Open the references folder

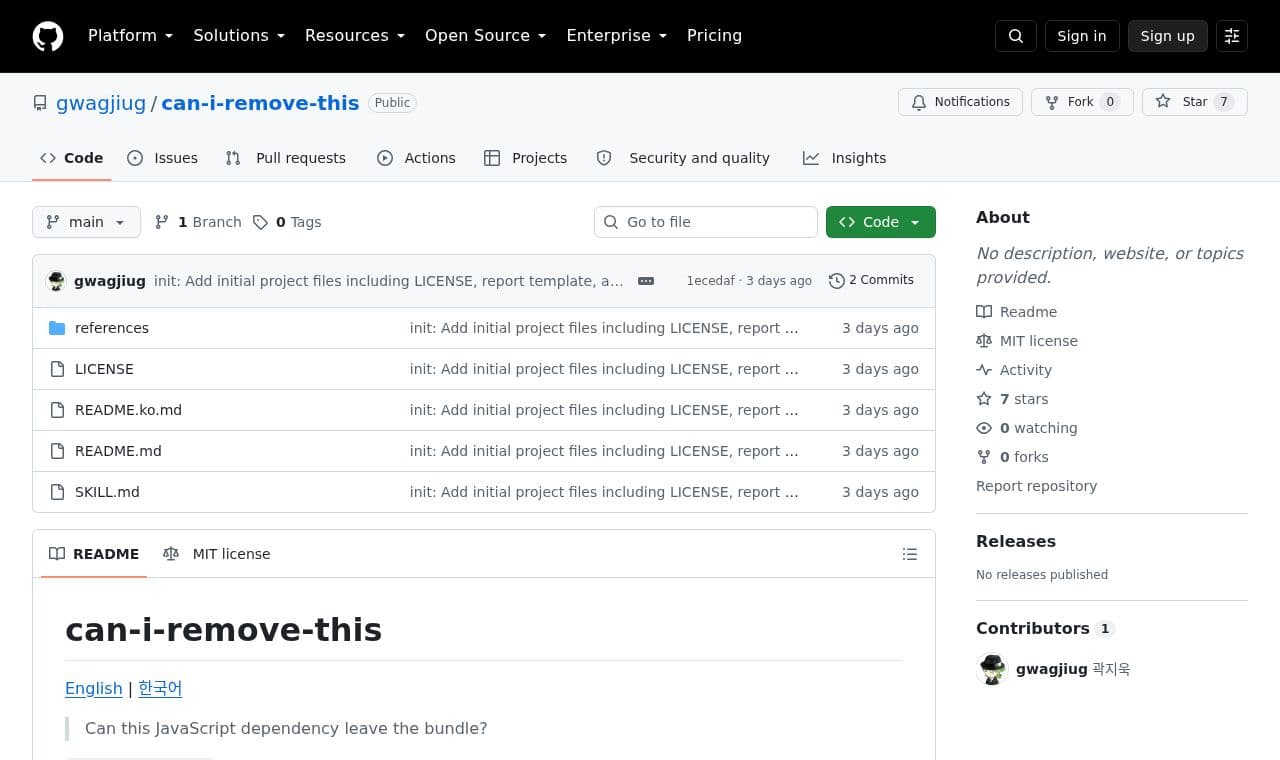(112, 328)
